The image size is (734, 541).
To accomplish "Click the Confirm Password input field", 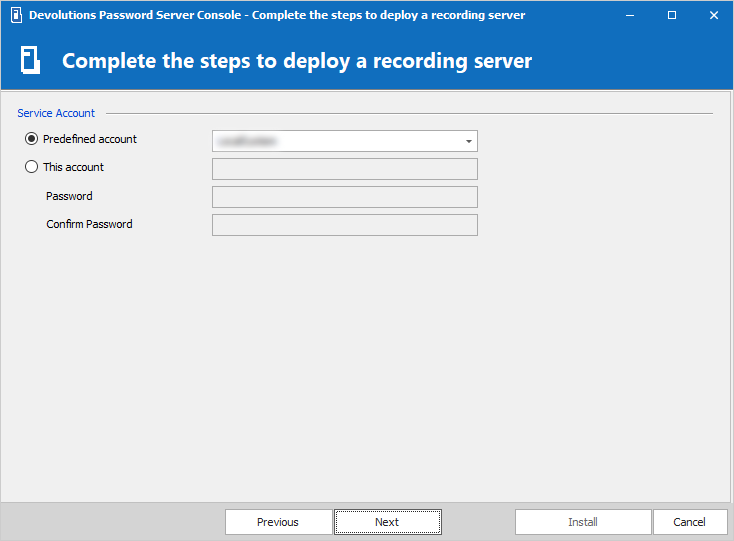I will (344, 225).
